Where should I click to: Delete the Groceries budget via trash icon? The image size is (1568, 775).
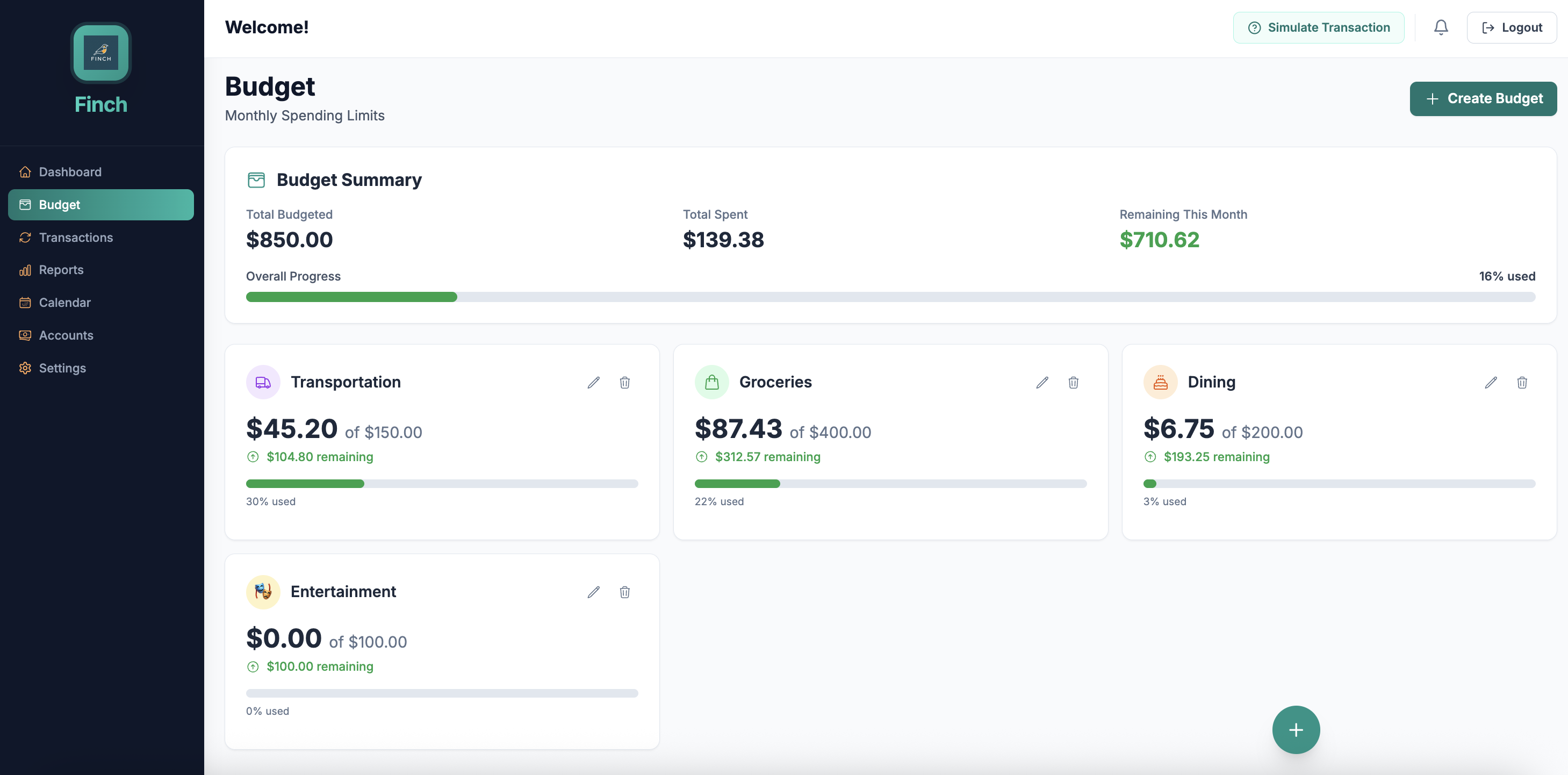(1073, 382)
